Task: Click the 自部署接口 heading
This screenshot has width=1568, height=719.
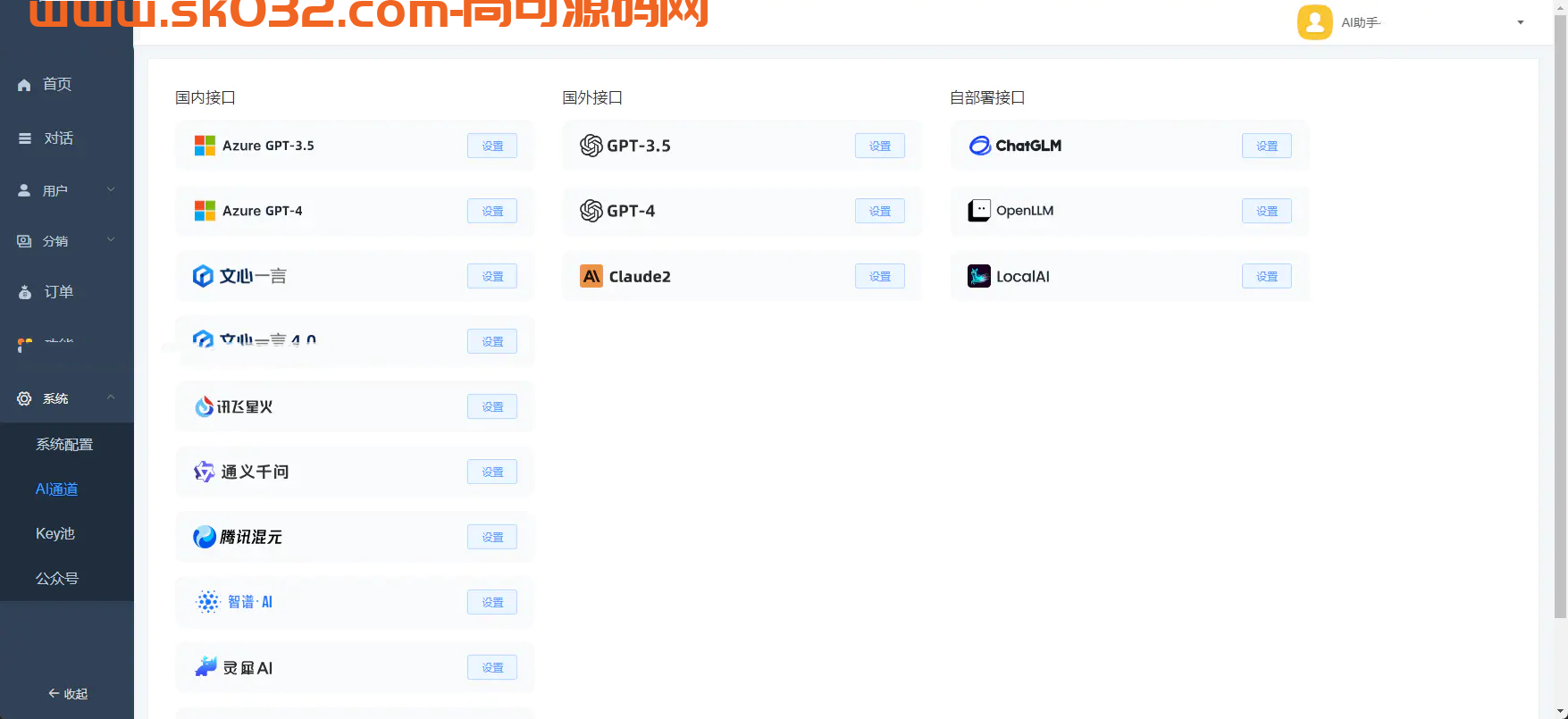Action: coord(987,97)
